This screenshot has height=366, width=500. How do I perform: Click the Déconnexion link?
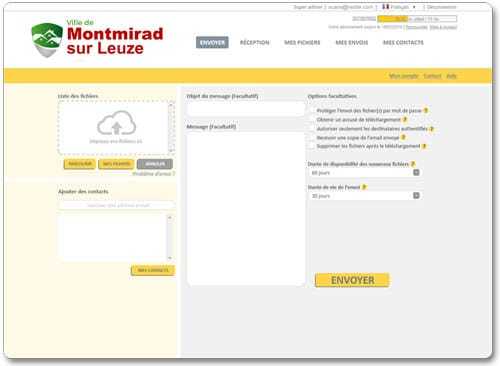pos(441,7)
